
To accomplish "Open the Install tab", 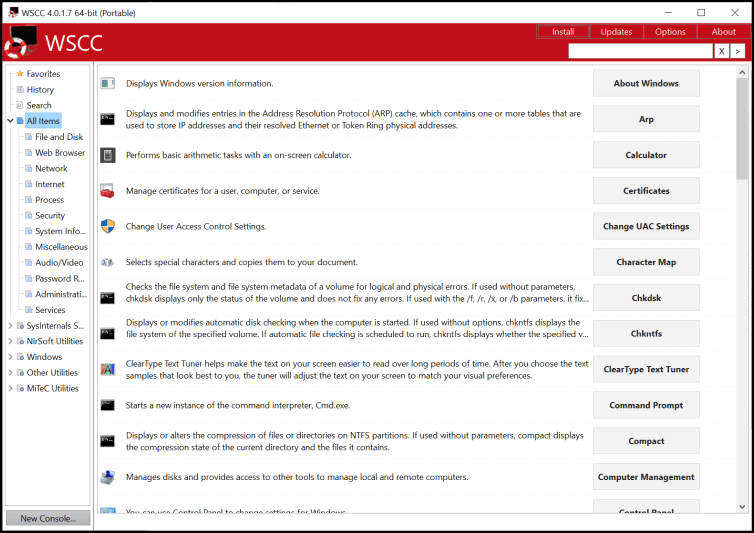I will (x=563, y=32).
